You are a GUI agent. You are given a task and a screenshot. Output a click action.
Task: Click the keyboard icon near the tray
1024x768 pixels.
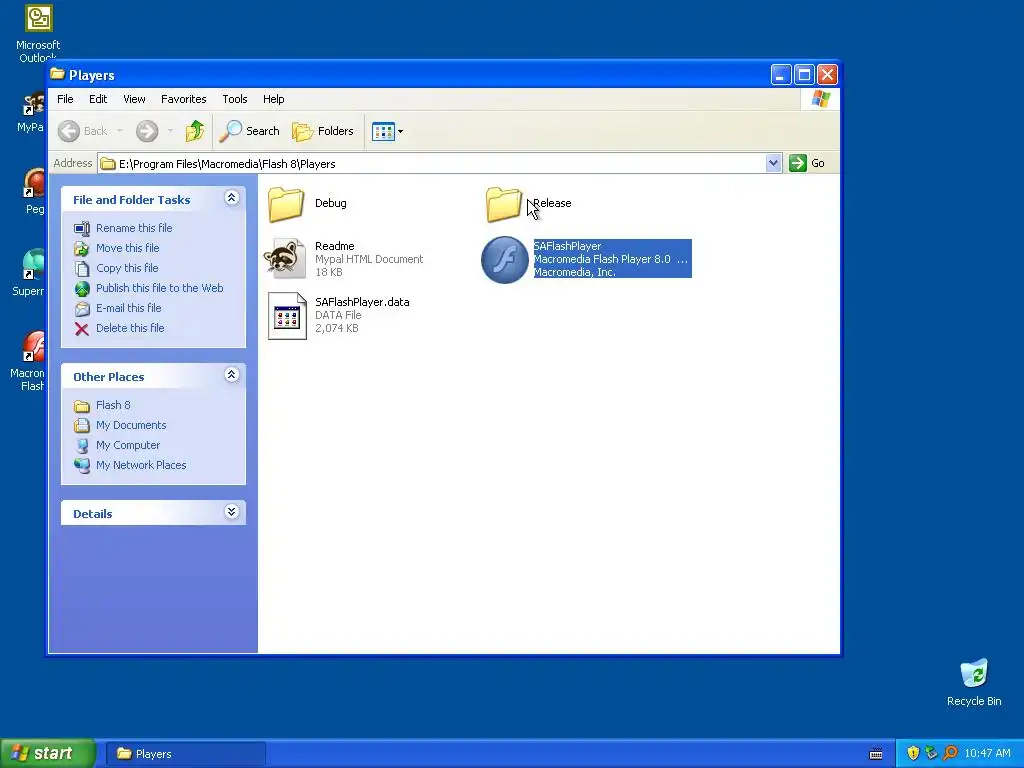(x=876, y=754)
